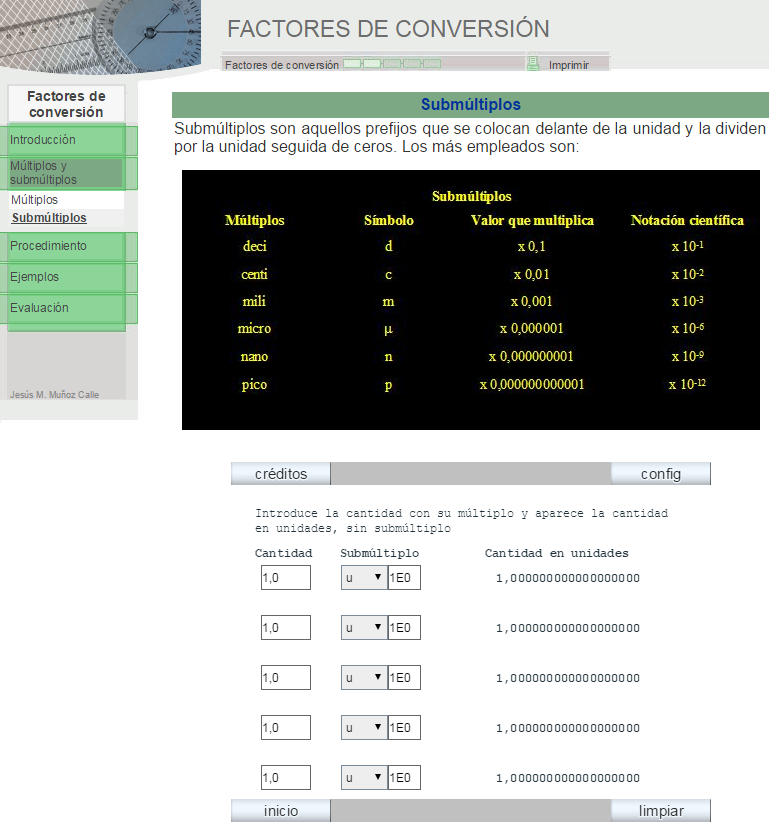Click the first row Cantidad input field
Screen dimensions: 769x838
285,578
